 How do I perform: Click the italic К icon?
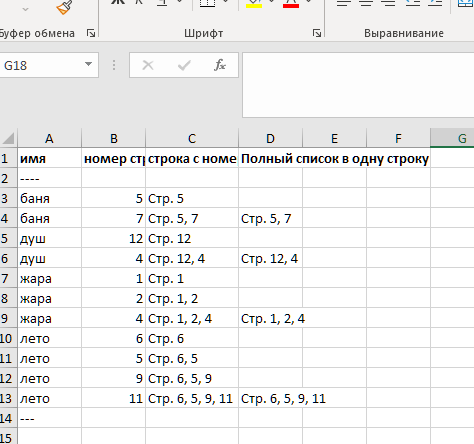click(x=139, y=2)
